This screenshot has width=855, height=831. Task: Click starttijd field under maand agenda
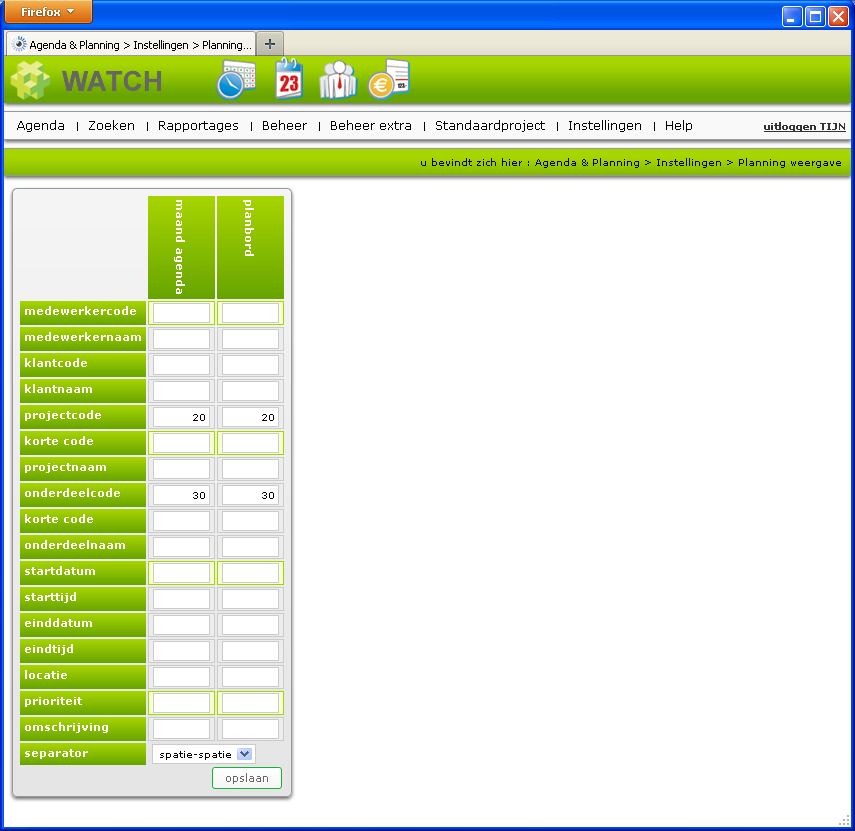pos(182,599)
